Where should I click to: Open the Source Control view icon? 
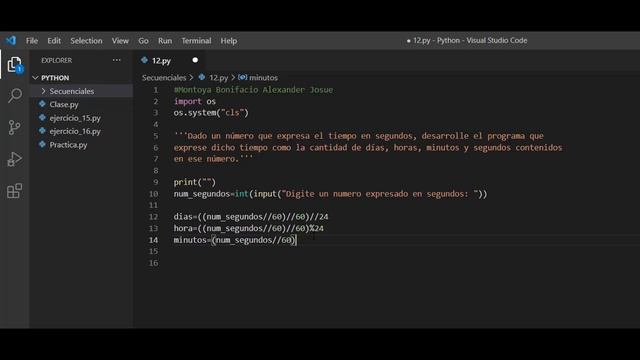15,127
